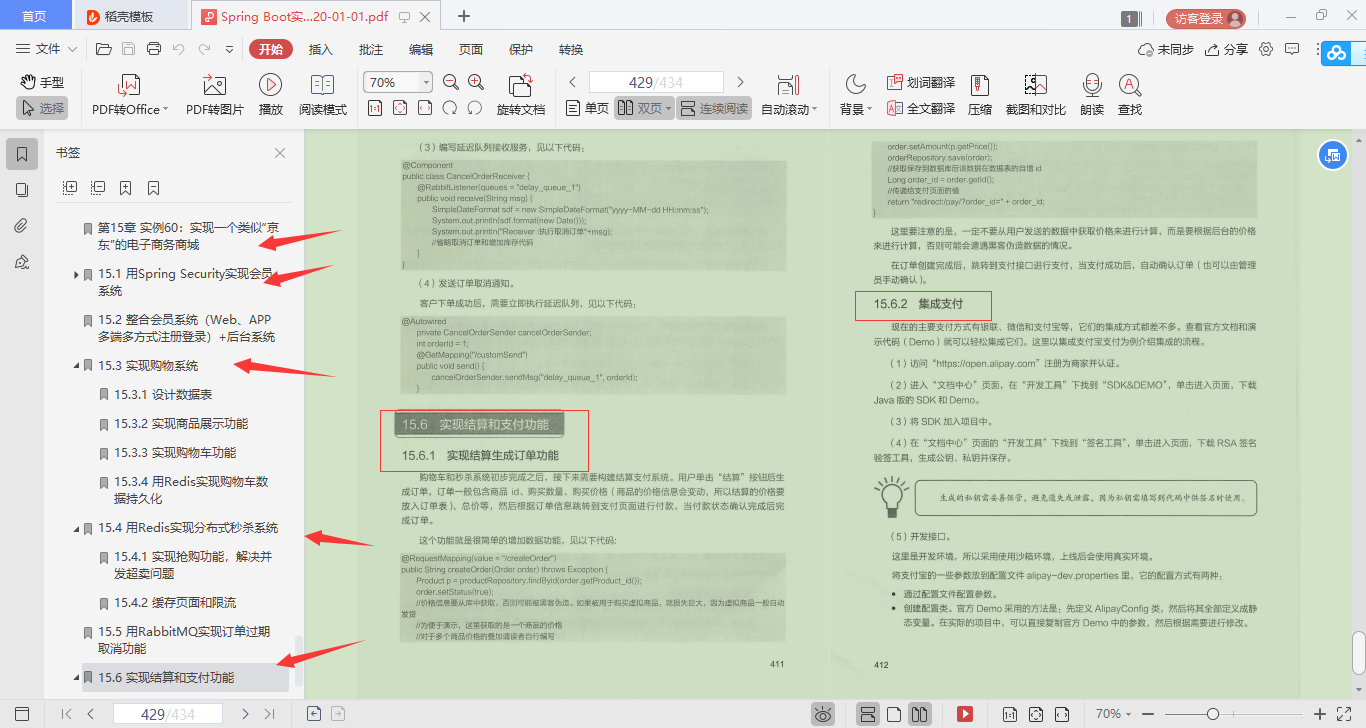Screen dimensions: 1366x728
Task: Collapse bookmark 15.3 实现购物系统
Action: [76, 365]
